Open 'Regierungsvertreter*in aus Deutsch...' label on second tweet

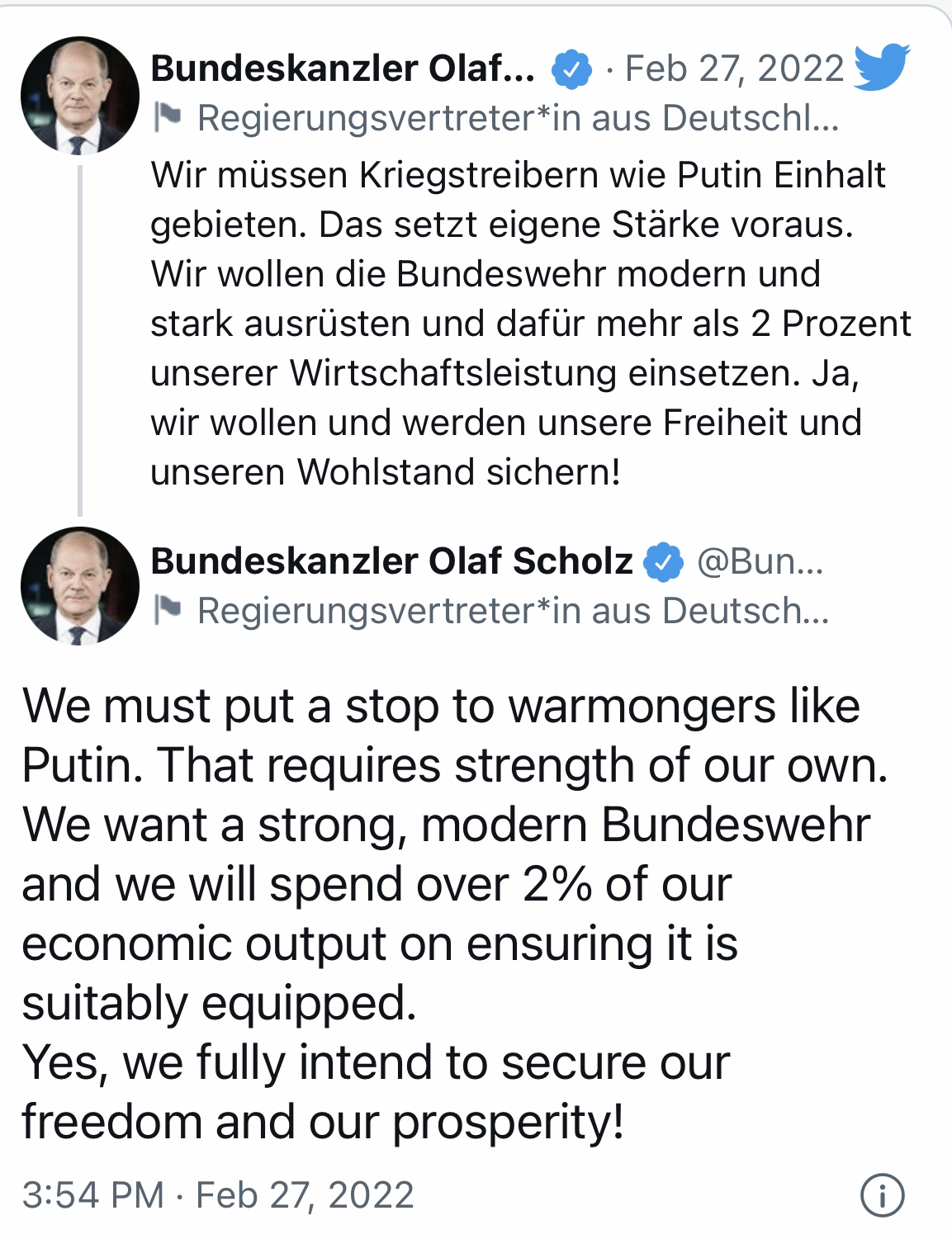pos(513,611)
